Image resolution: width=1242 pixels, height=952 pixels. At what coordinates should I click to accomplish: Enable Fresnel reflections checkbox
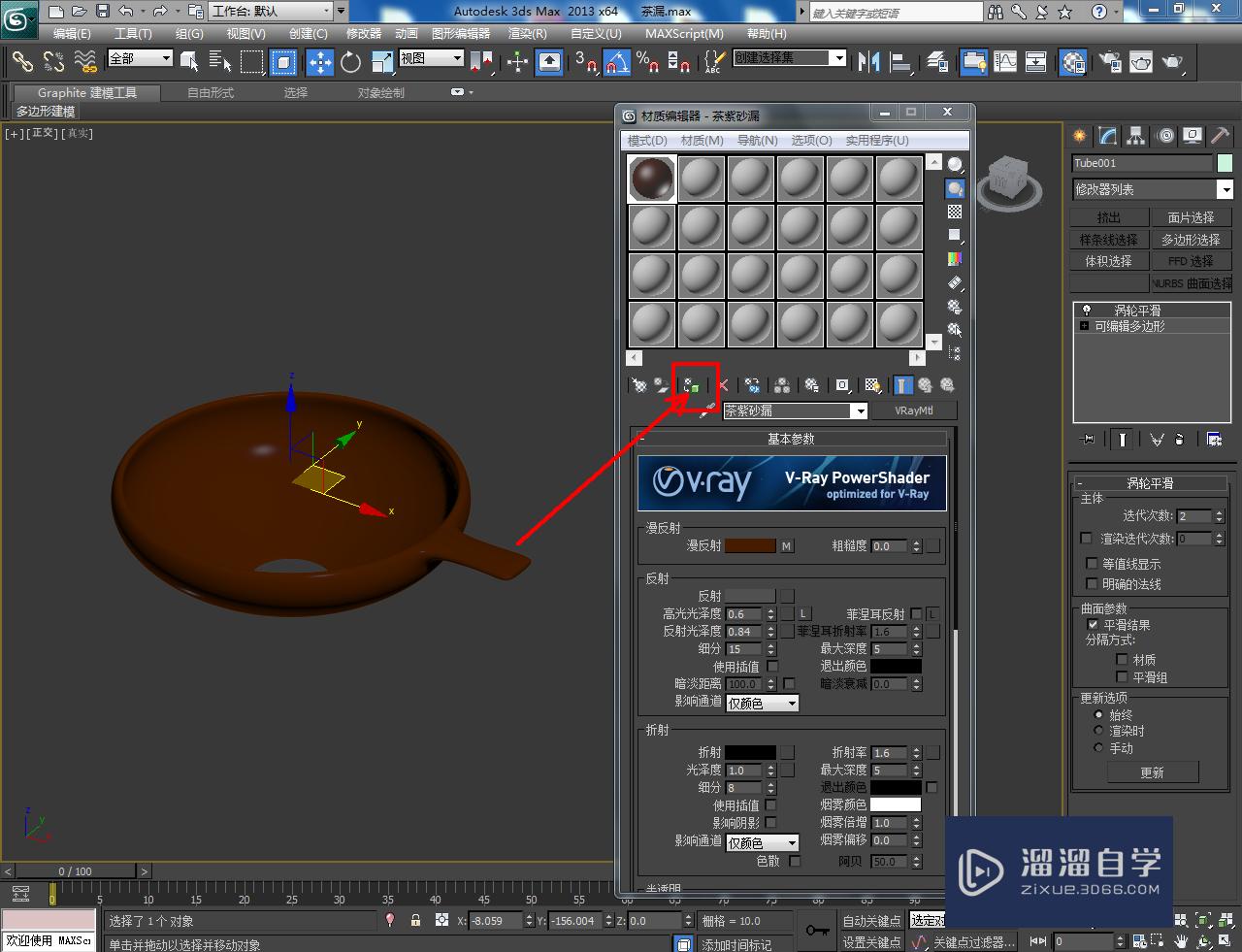(916, 614)
